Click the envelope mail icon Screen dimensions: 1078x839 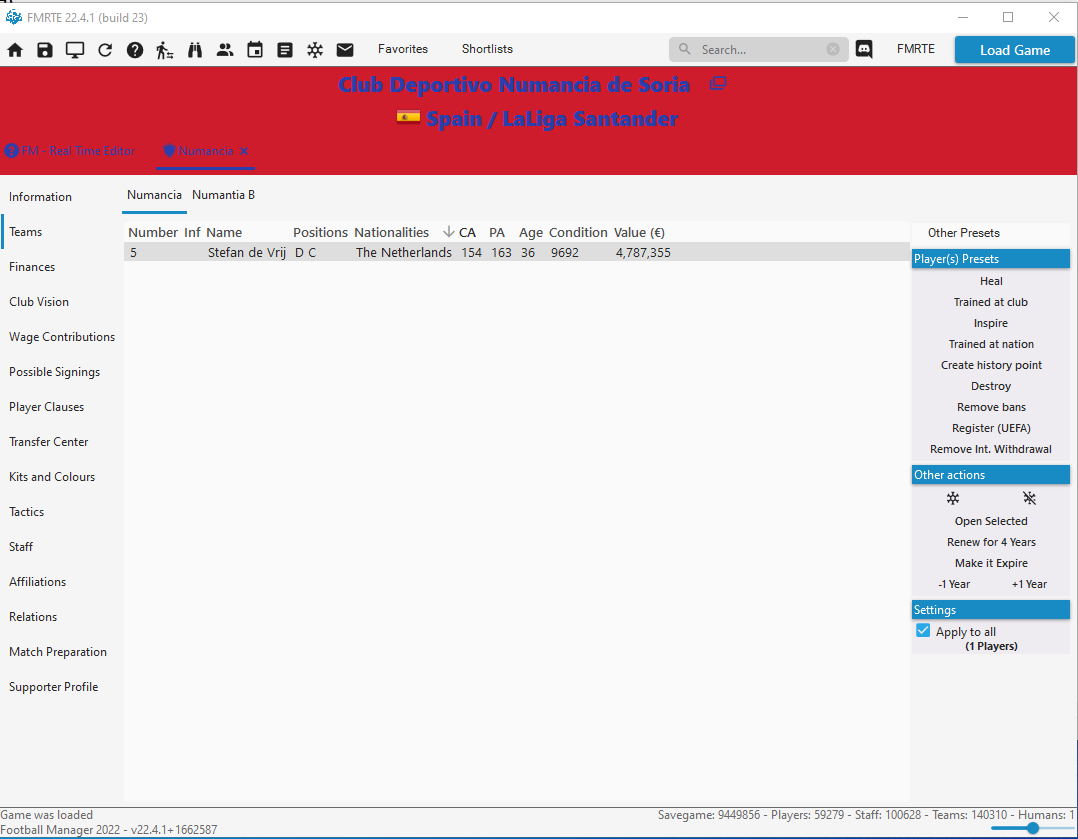tap(345, 50)
